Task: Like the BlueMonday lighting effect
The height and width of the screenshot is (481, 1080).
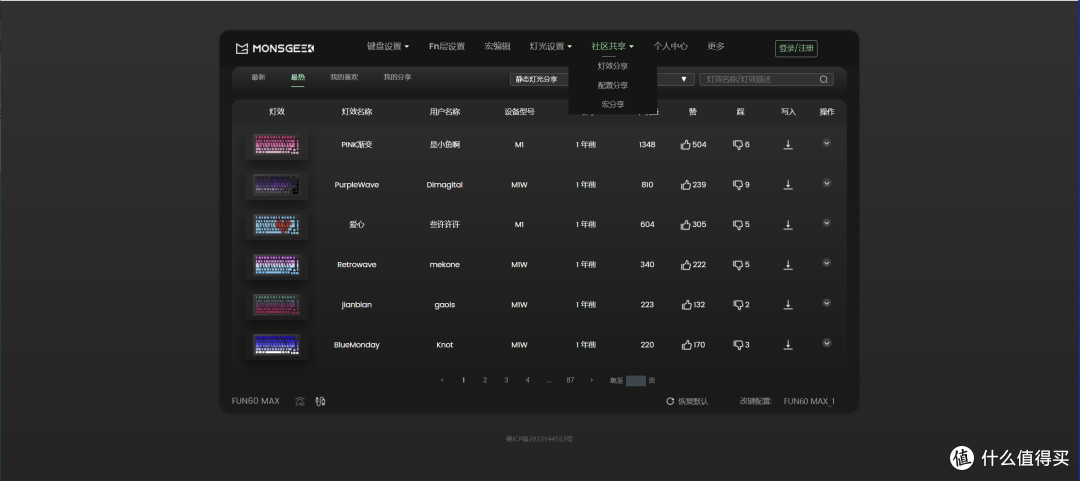Action: point(686,345)
